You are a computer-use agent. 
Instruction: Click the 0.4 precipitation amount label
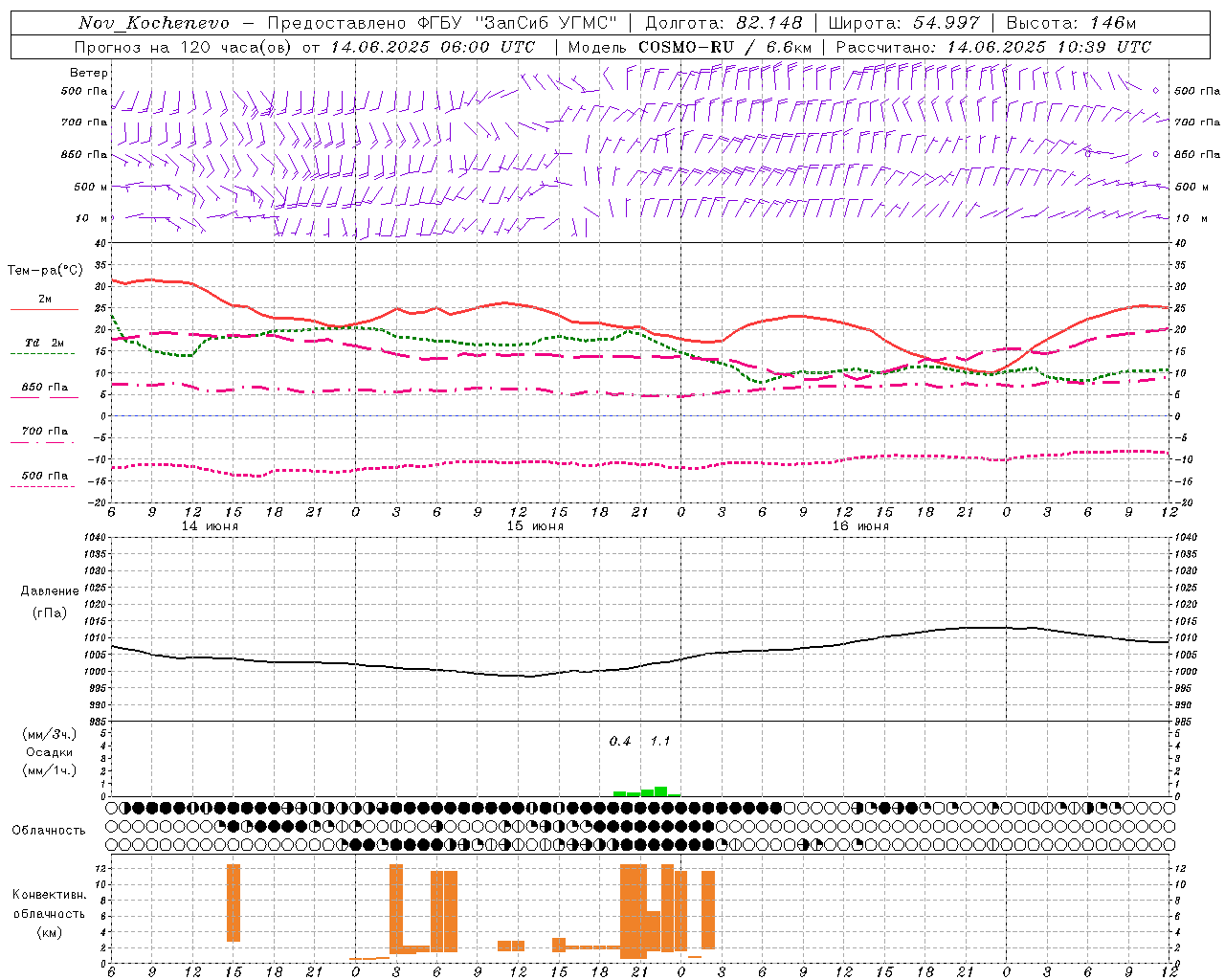620,742
